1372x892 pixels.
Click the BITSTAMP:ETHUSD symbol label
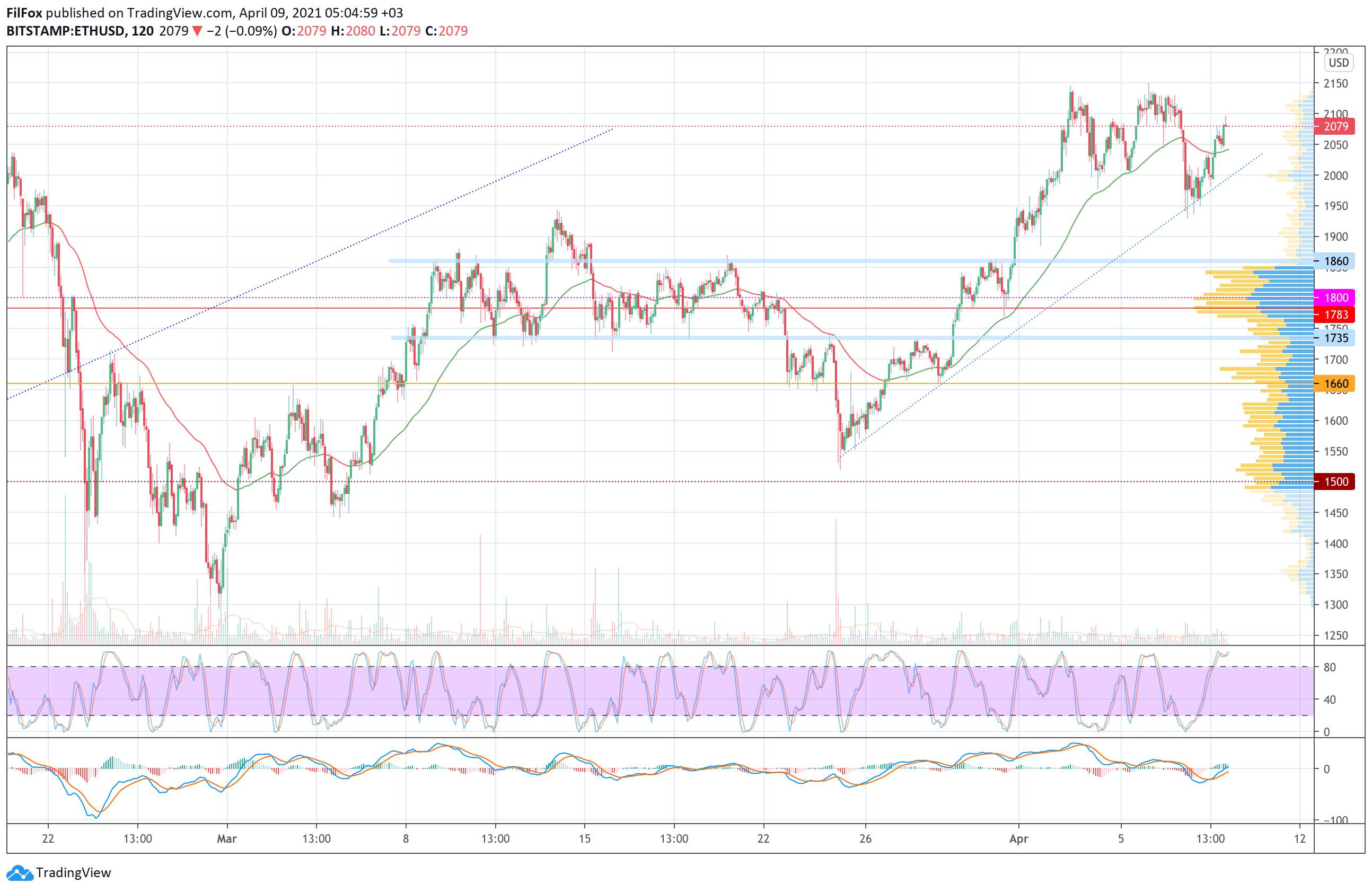pyautogui.click(x=66, y=31)
